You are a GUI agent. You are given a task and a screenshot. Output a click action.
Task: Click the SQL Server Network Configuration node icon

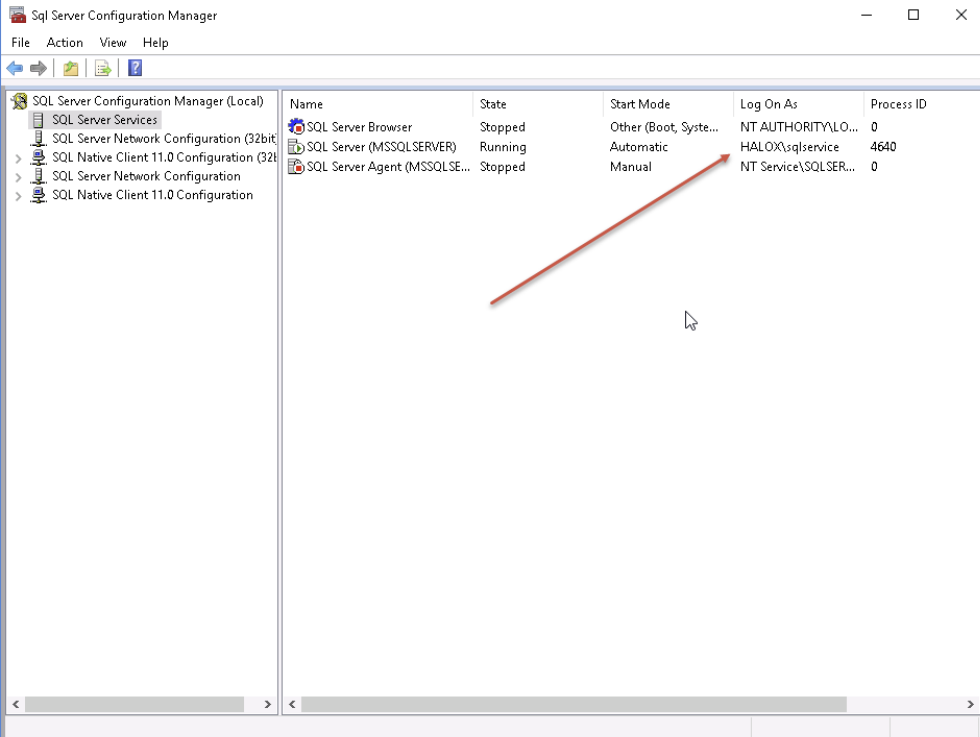coord(39,176)
